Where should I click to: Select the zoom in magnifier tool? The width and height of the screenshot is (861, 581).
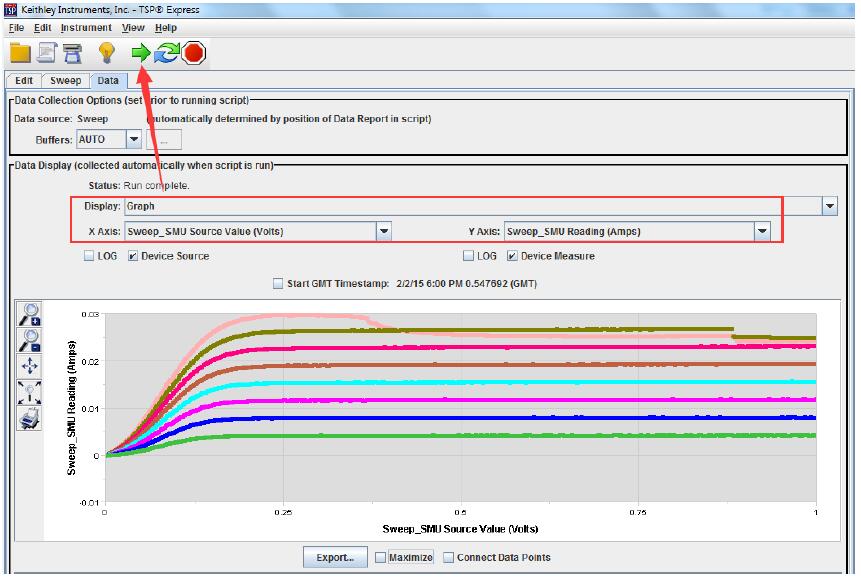click(29, 314)
